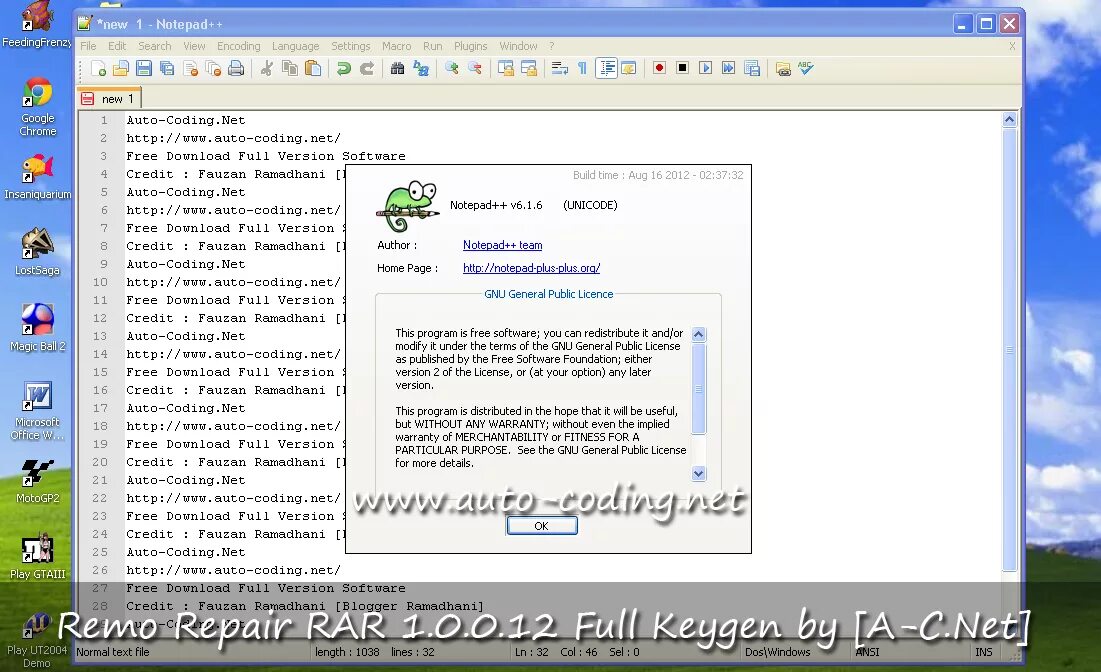Open the File menu
This screenshot has width=1101, height=672.
pyautogui.click(x=88, y=46)
